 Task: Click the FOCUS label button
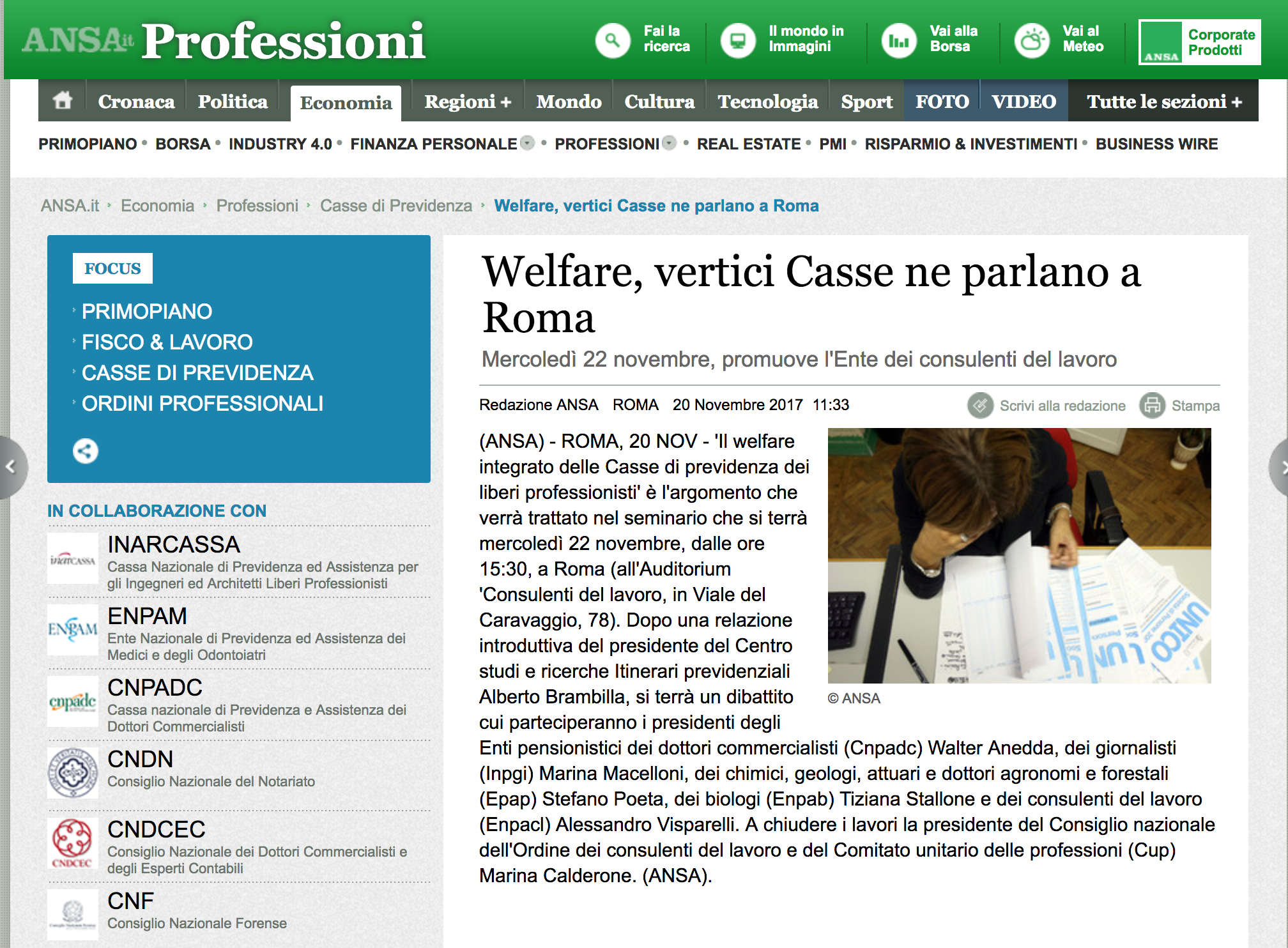click(112, 268)
